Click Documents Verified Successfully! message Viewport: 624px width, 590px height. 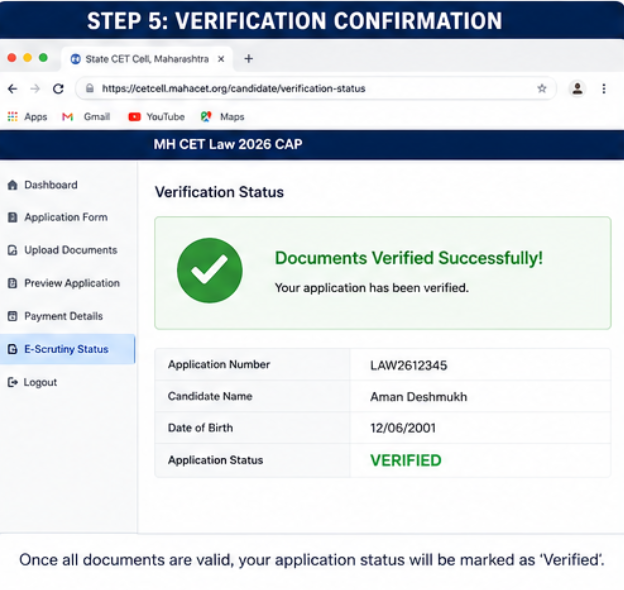[x=409, y=258]
